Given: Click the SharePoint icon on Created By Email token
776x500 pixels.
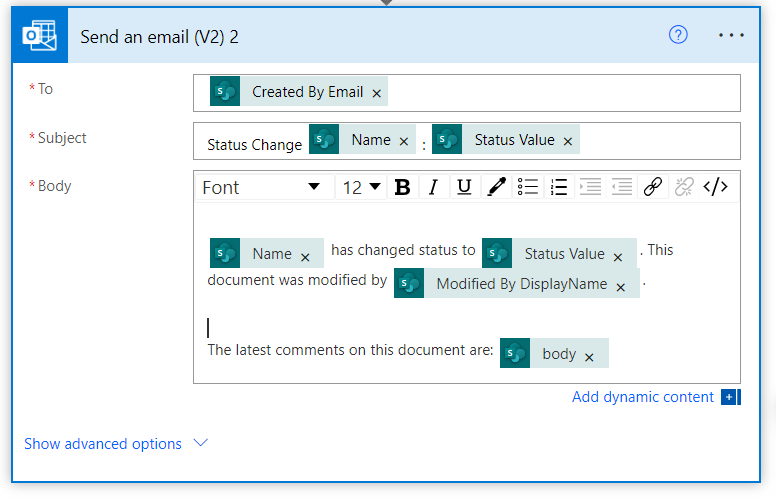Looking at the screenshot, I should coord(225,91).
